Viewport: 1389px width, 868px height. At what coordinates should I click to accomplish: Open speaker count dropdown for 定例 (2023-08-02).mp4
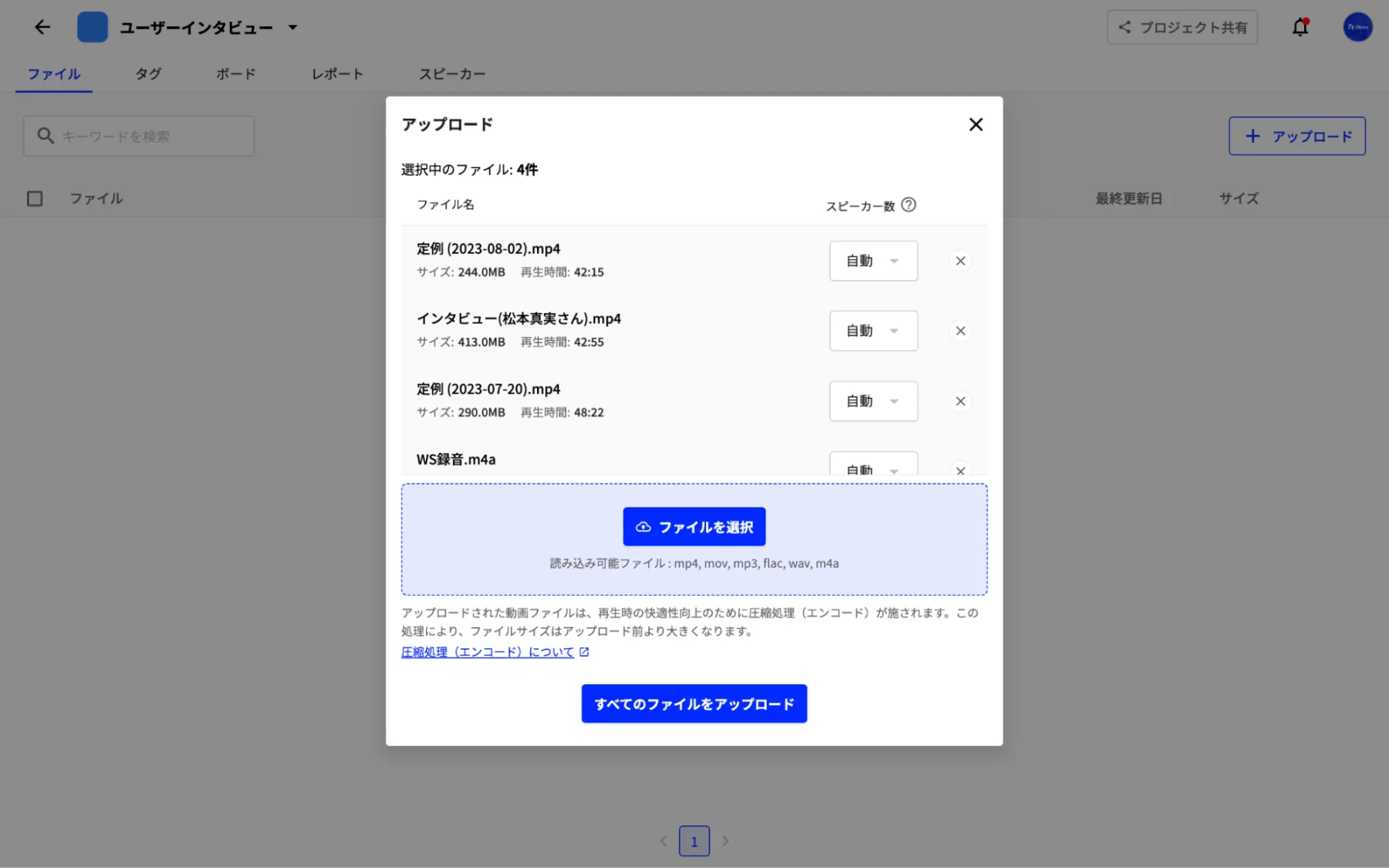[873, 261]
